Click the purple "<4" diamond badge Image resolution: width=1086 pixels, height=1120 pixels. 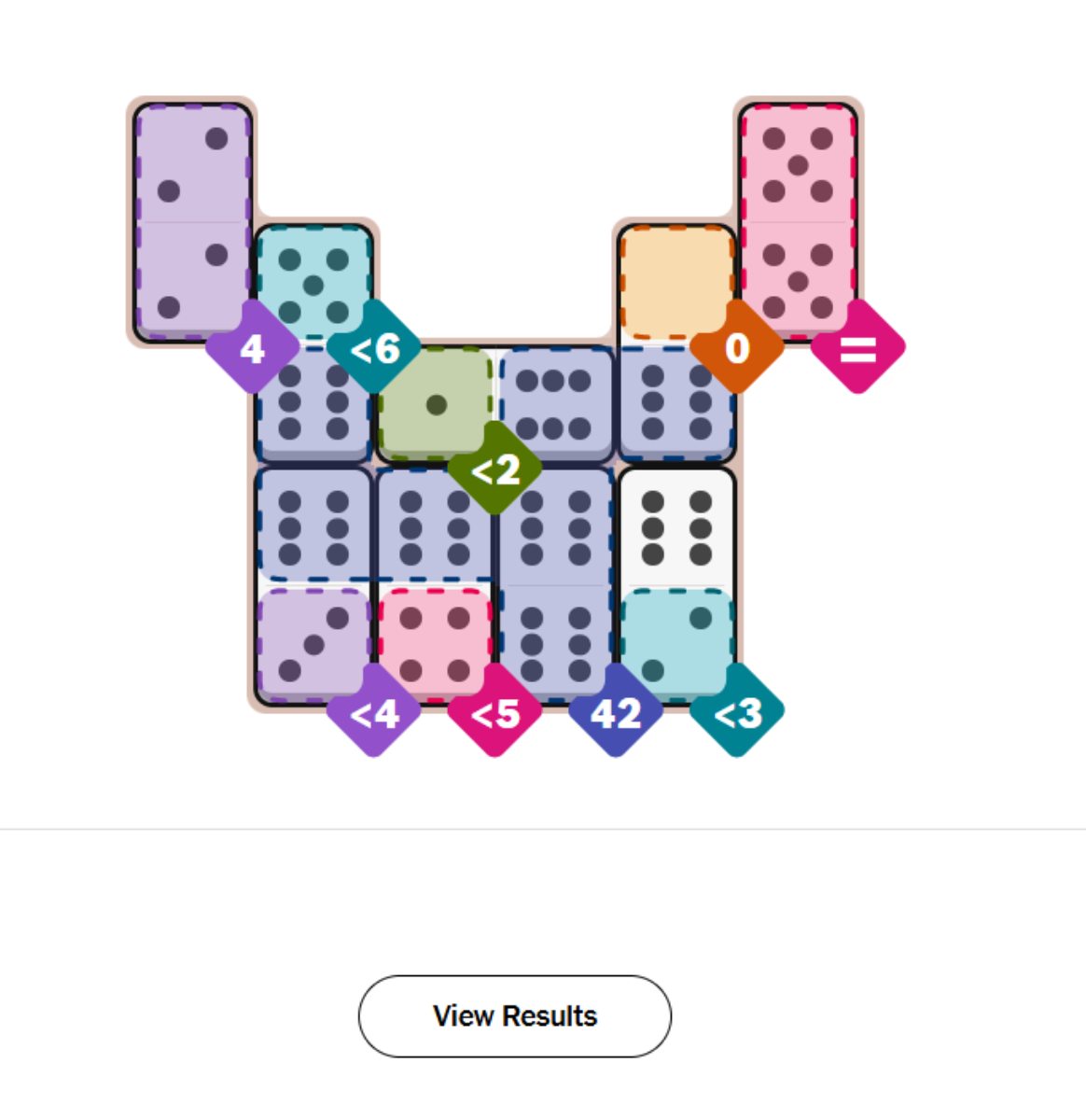click(374, 714)
